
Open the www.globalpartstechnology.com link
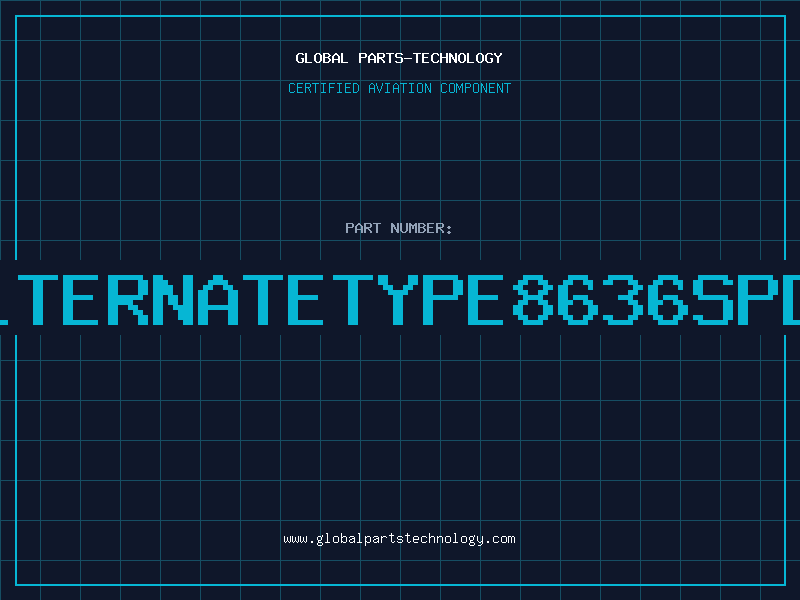(x=399, y=539)
